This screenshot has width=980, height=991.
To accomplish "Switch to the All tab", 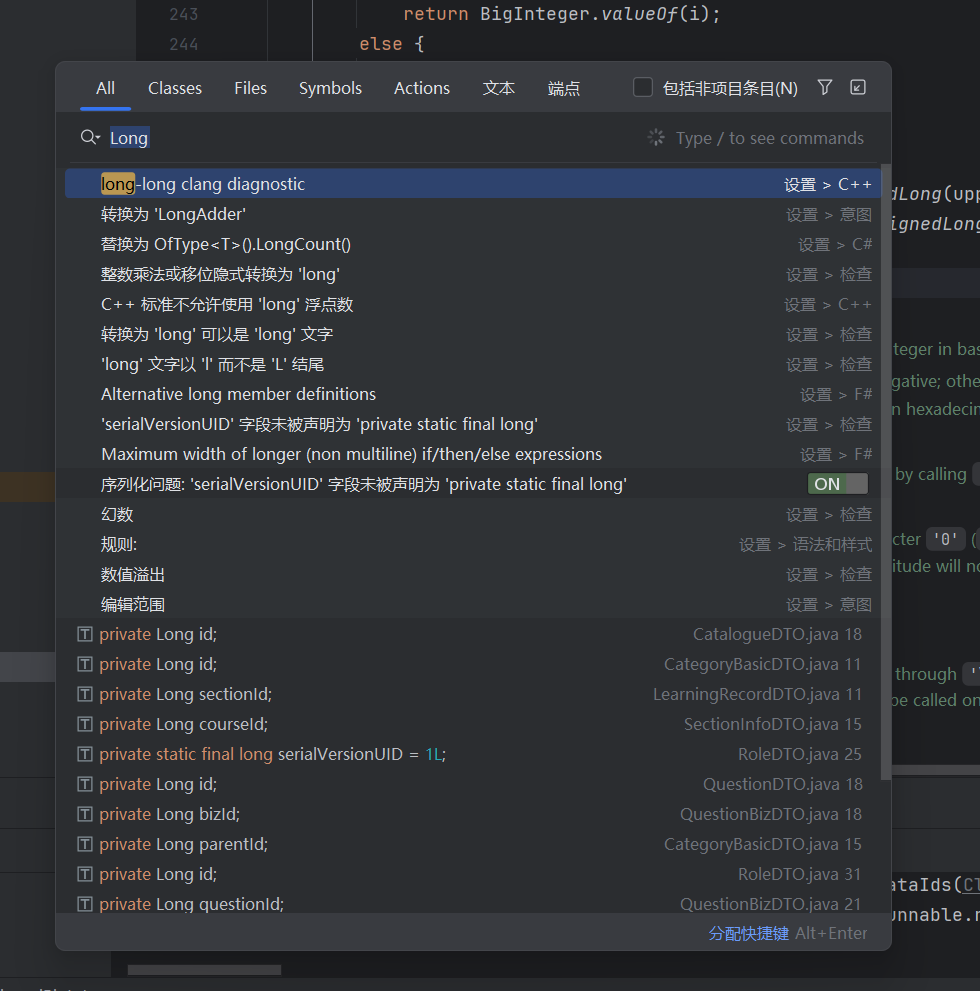I will (106, 88).
